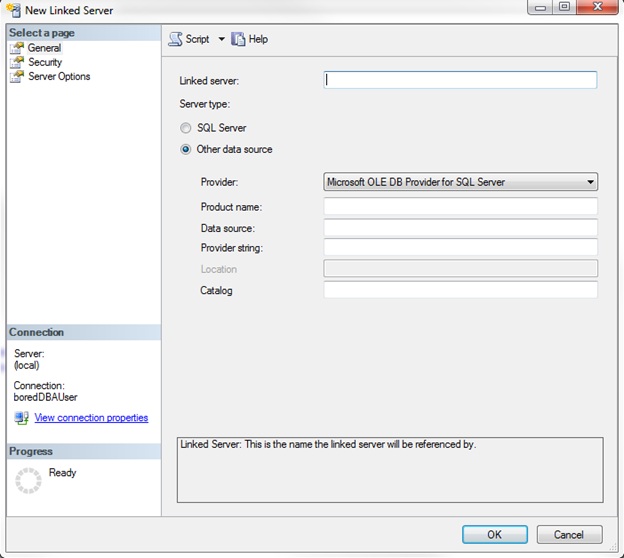Screen dimensions: 624x558
Task: Click the Security page icon
Action: tap(17, 62)
